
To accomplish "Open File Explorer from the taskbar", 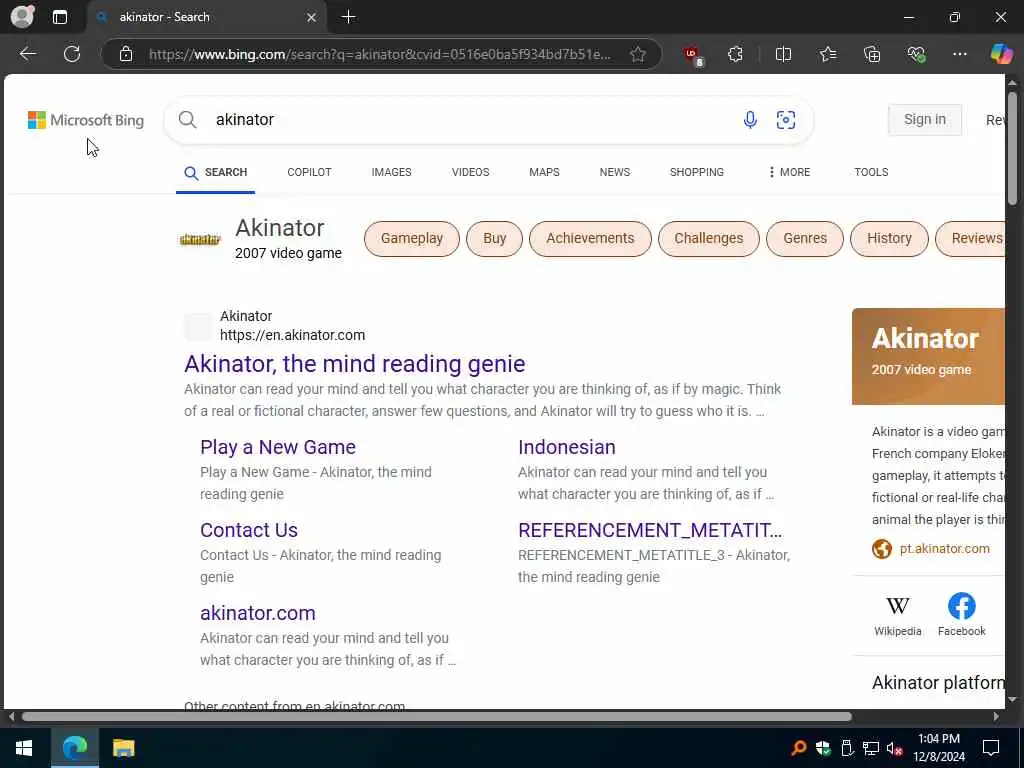I will coord(123,748).
